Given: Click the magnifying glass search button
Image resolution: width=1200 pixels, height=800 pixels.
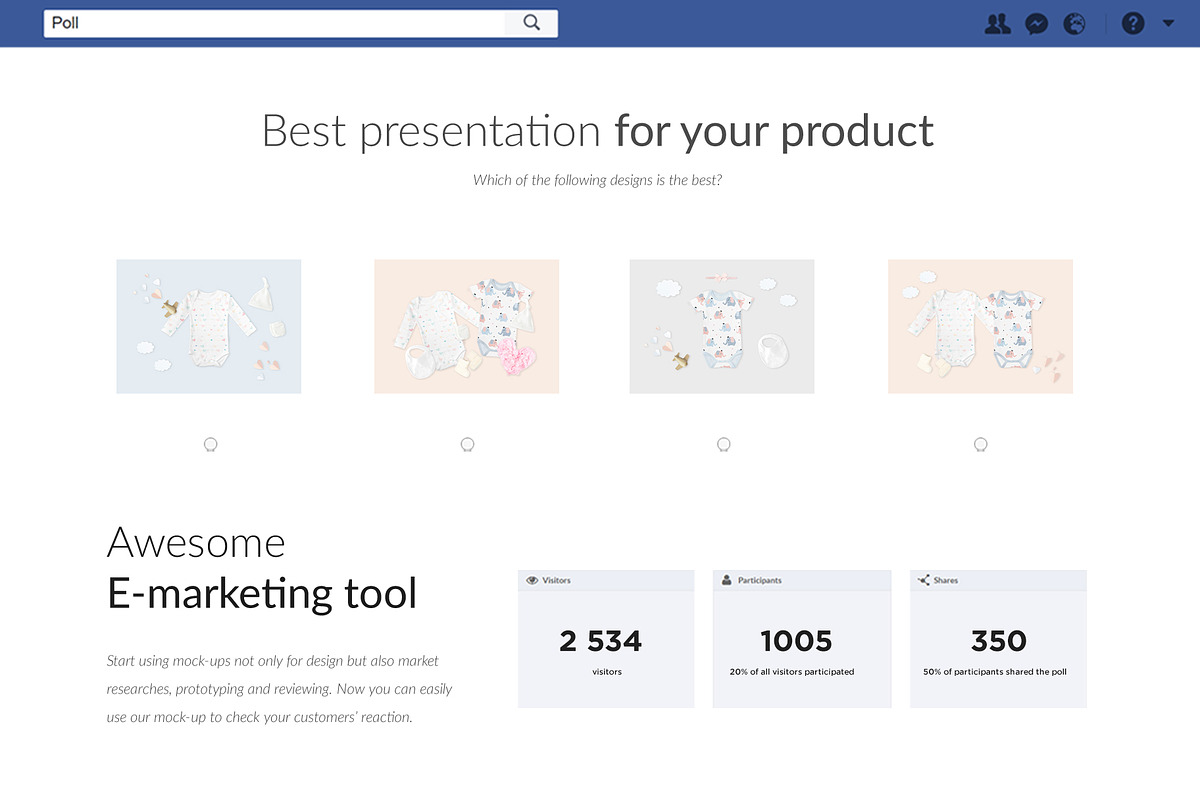Looking at the screenshot, I should click(531, 23).
